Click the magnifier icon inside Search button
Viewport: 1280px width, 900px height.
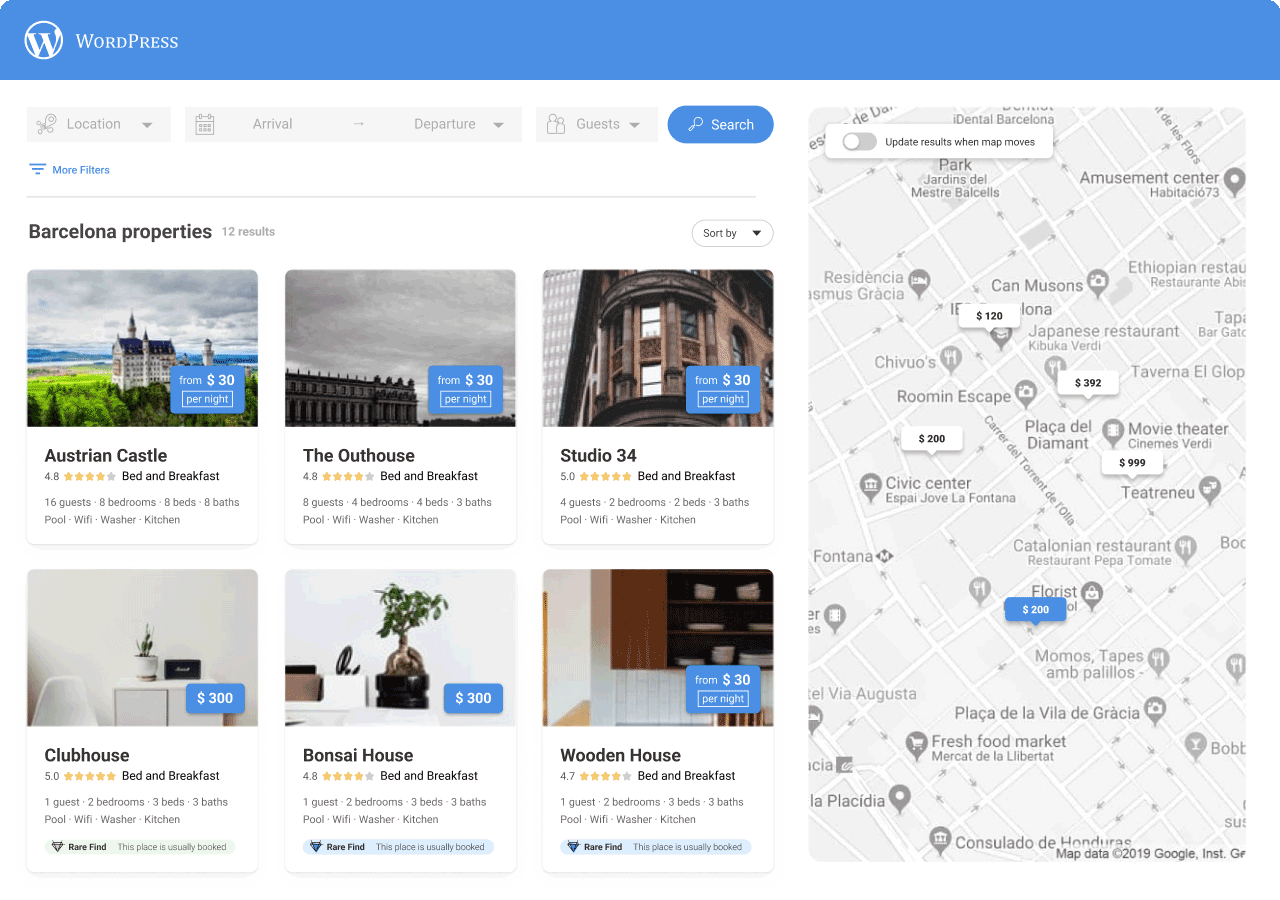695,124
